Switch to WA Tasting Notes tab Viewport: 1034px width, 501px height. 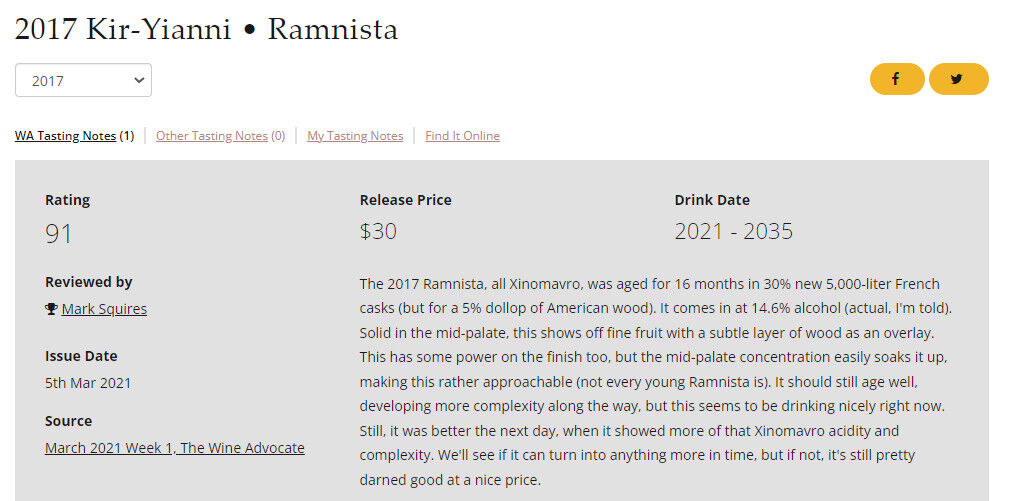tap(66, 136)
